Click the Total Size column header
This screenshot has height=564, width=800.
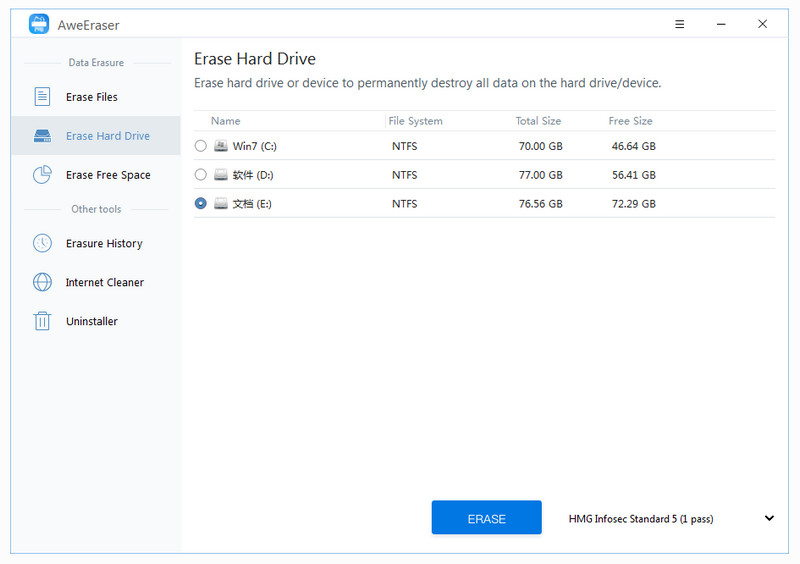coord(538,121)
